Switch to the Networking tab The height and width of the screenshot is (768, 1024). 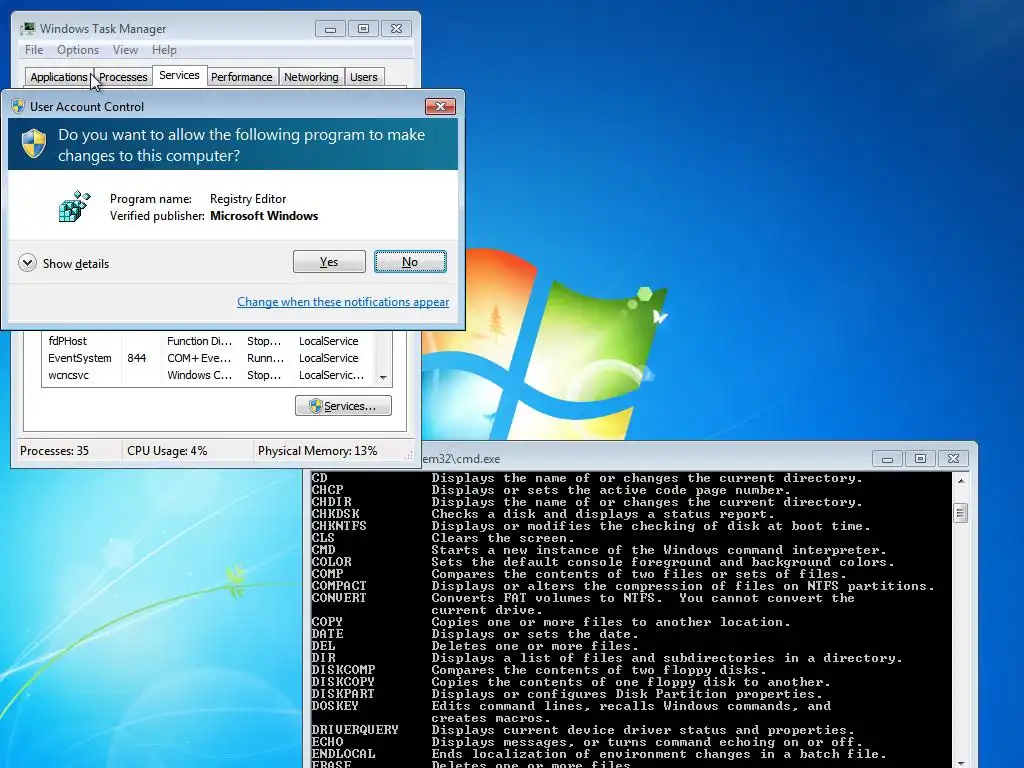[311, 77]
